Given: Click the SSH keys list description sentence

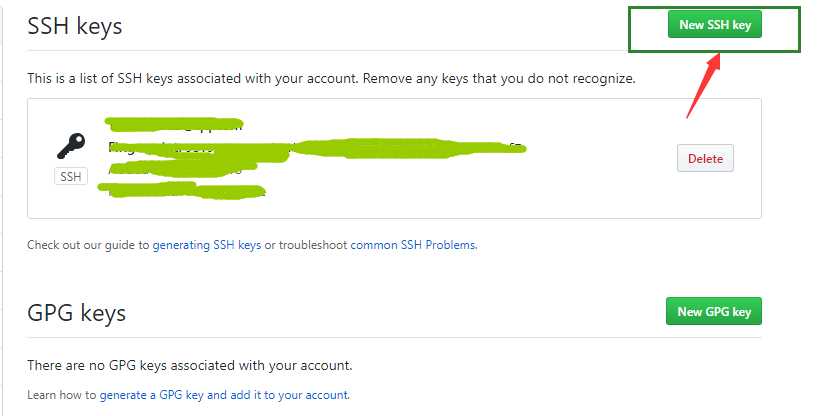Looking at the screenshot, I should [331, 78].
